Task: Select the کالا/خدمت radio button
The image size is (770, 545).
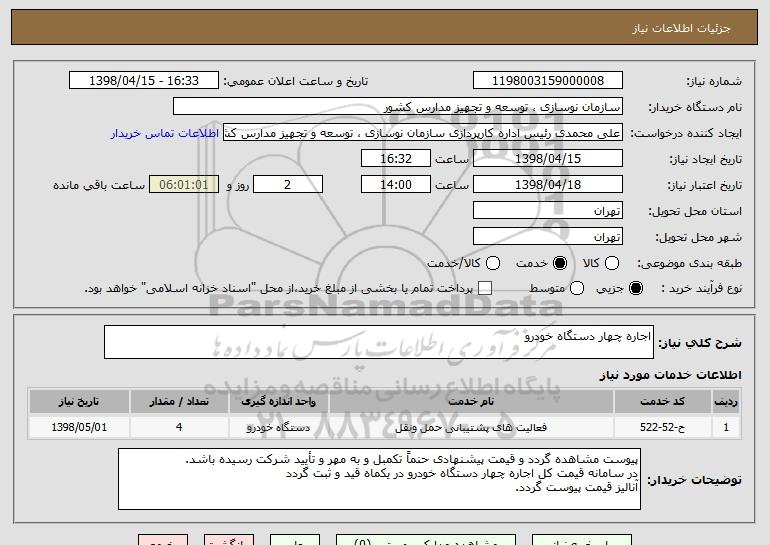Action: point(493,263)
